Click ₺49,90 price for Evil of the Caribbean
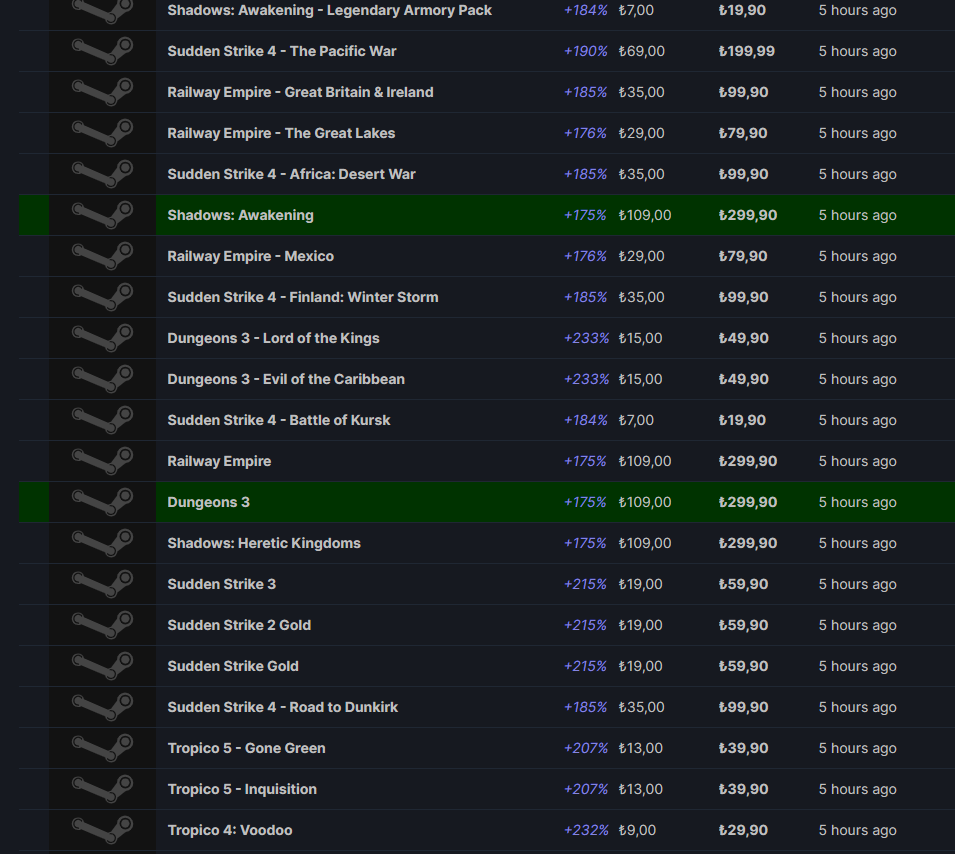This screenshot has height=854, width=955. (x=744, y=379)
